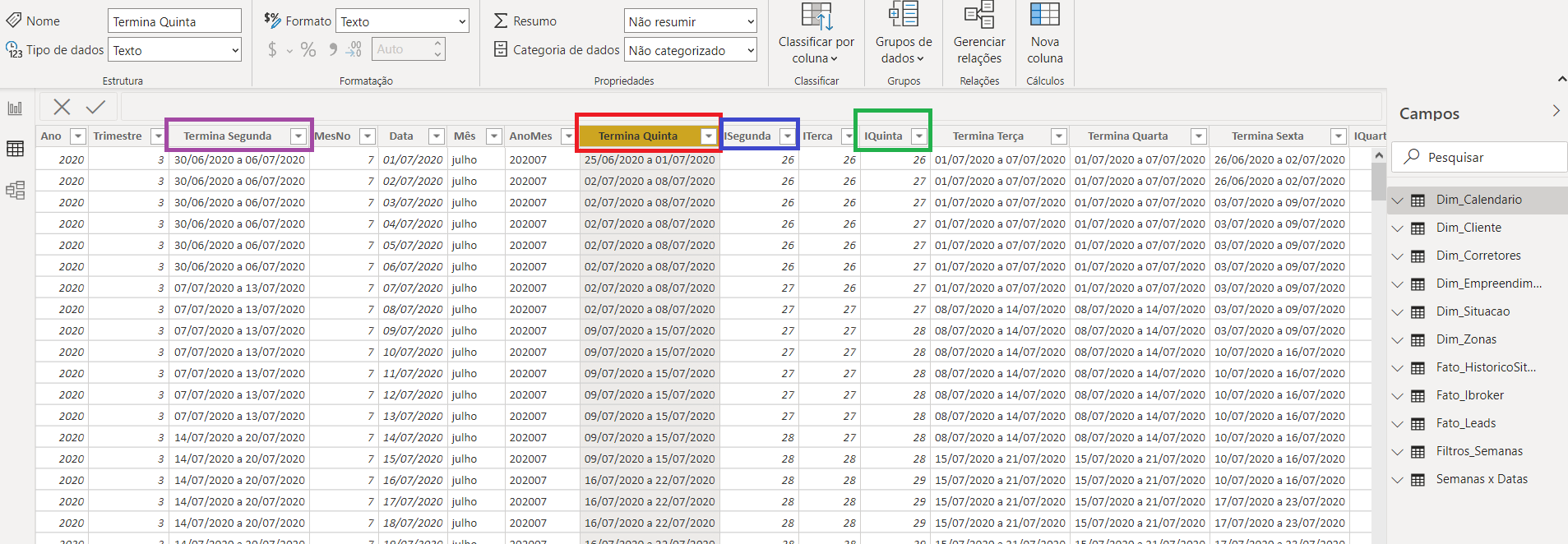Click the Fato_Leads table icon

pos(1418,423)
